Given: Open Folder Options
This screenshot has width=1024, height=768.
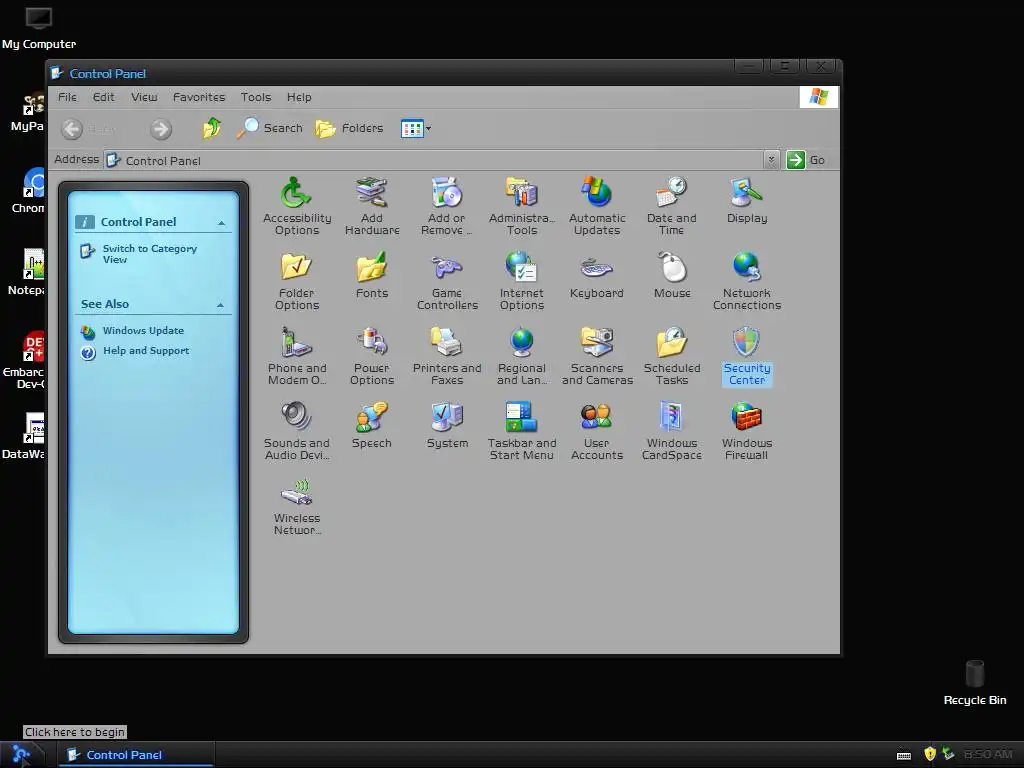Looking at the screenshot, I should [x=296, y=280].
